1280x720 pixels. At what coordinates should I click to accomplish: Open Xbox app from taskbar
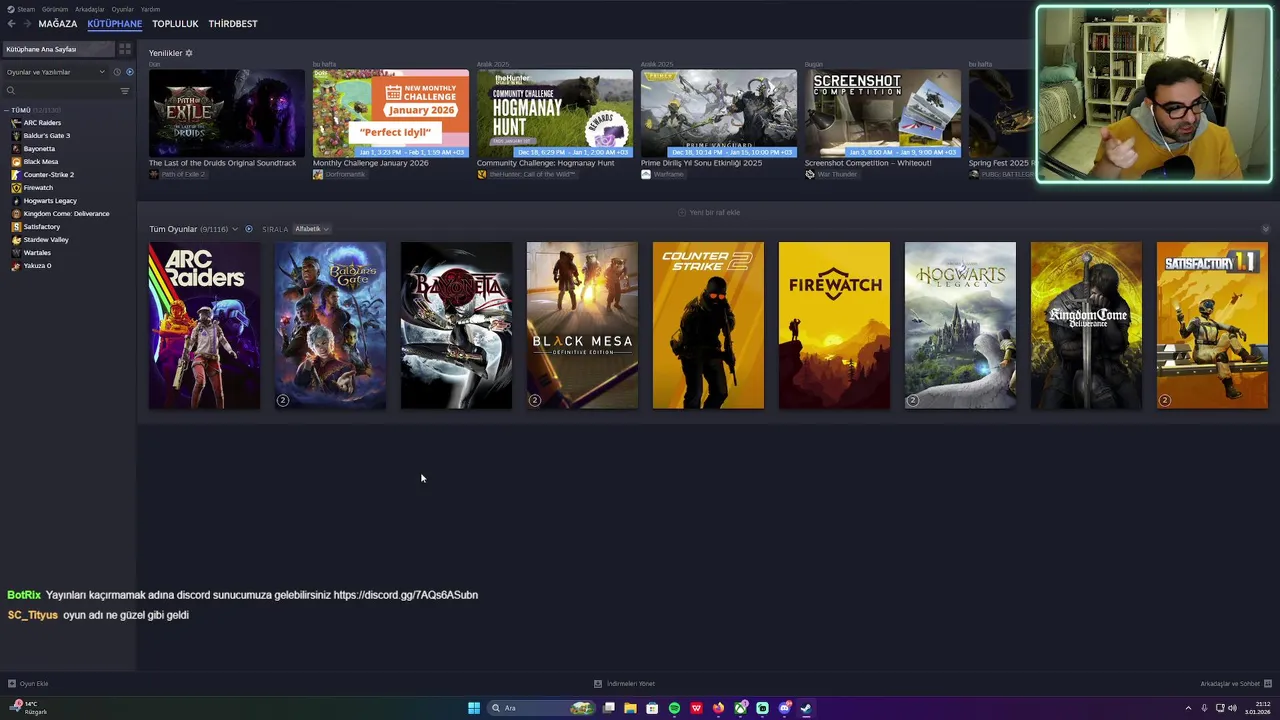tap(740, 708)
